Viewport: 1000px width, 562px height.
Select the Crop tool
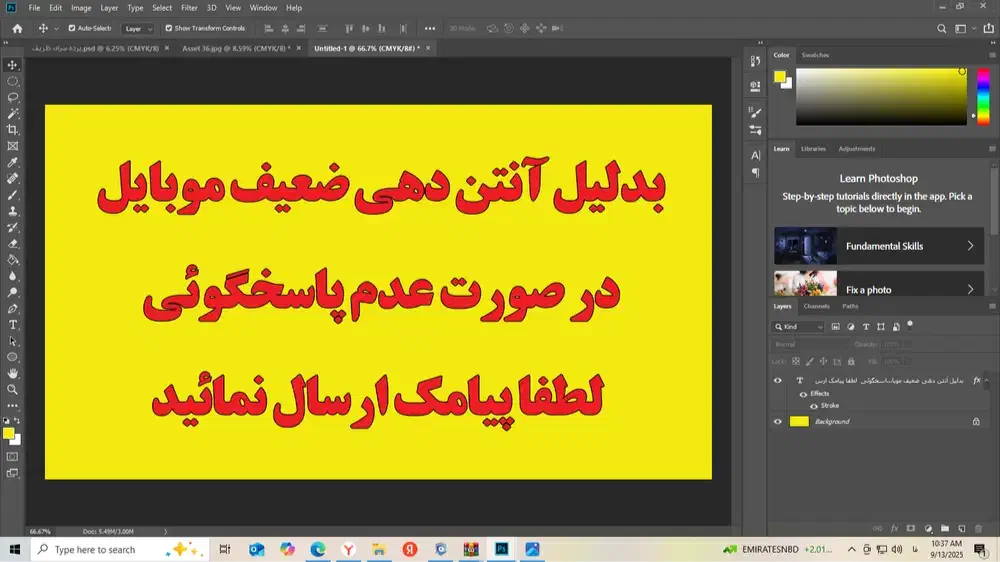pos(12,130)
